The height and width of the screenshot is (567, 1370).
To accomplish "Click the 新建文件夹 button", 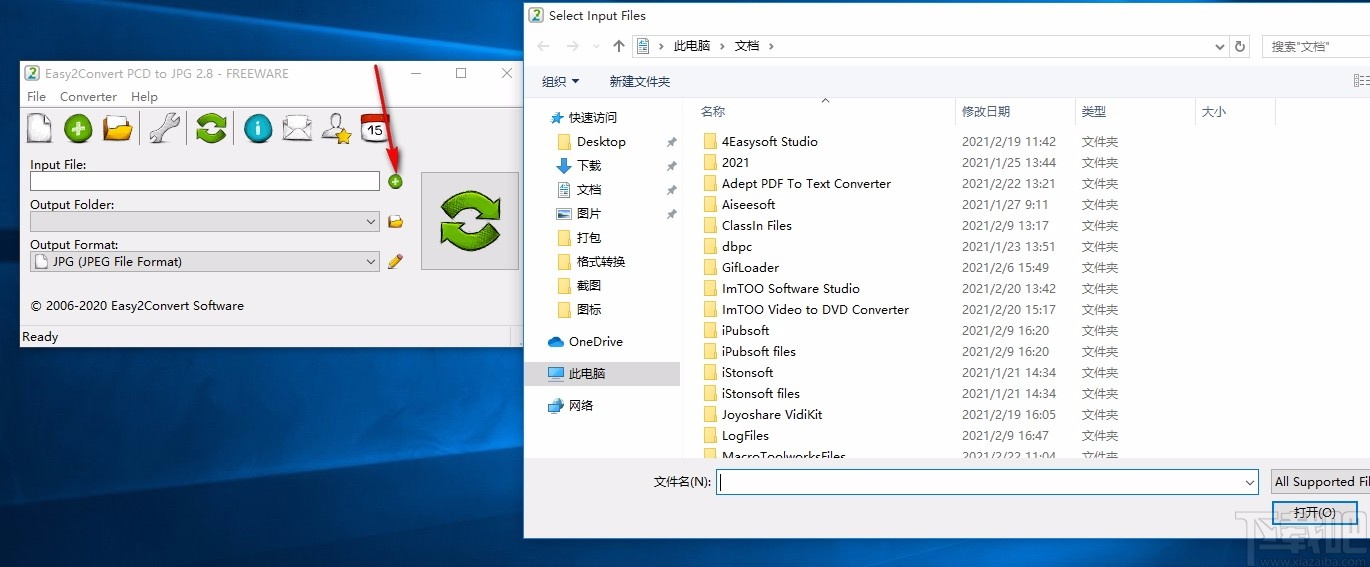I will pos(640,82).
